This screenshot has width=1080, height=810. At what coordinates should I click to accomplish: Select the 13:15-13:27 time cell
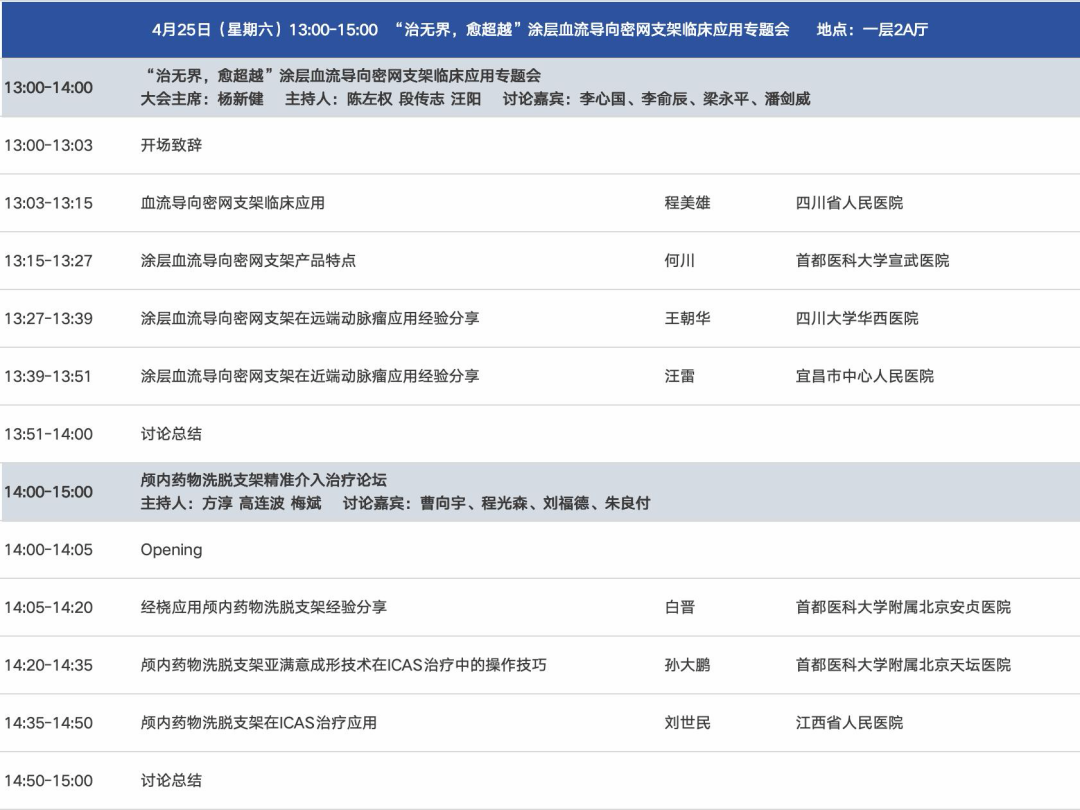point(48,261)
